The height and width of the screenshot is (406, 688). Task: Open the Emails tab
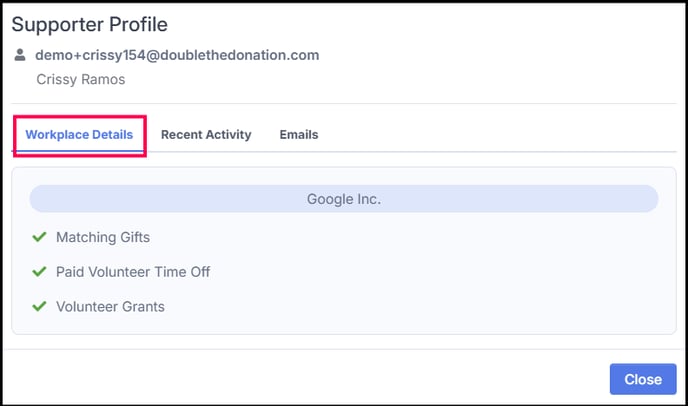point(299,134)
